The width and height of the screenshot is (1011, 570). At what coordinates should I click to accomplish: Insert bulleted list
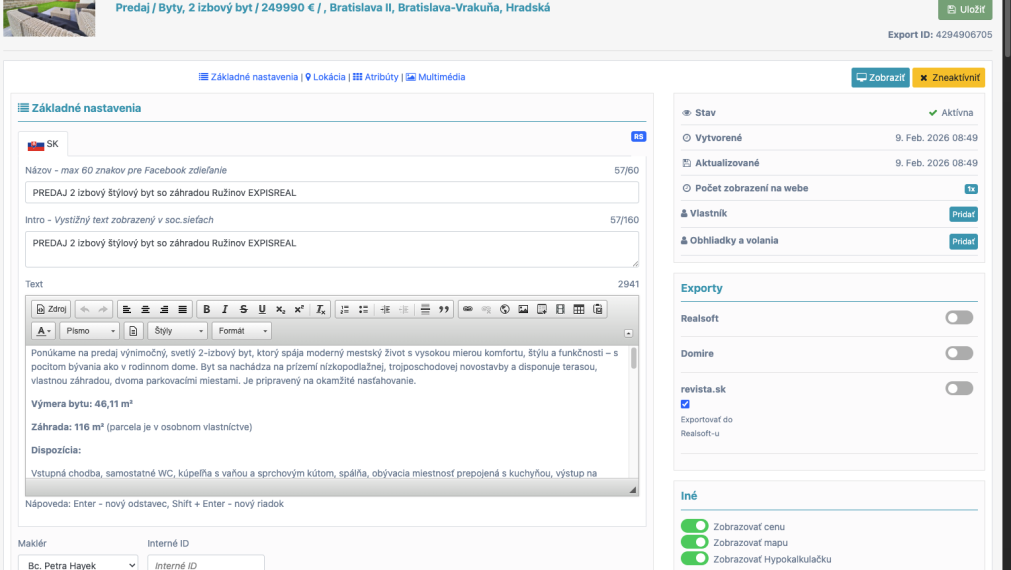[364, 310]
